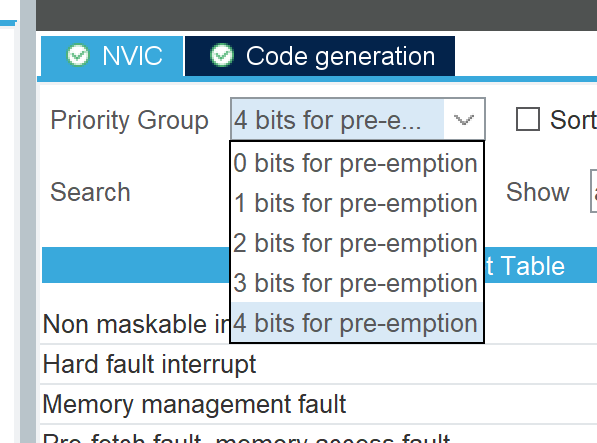Open the Code generation tab
The height and width of the screenshot is (443, 597).
coord(320,56)
